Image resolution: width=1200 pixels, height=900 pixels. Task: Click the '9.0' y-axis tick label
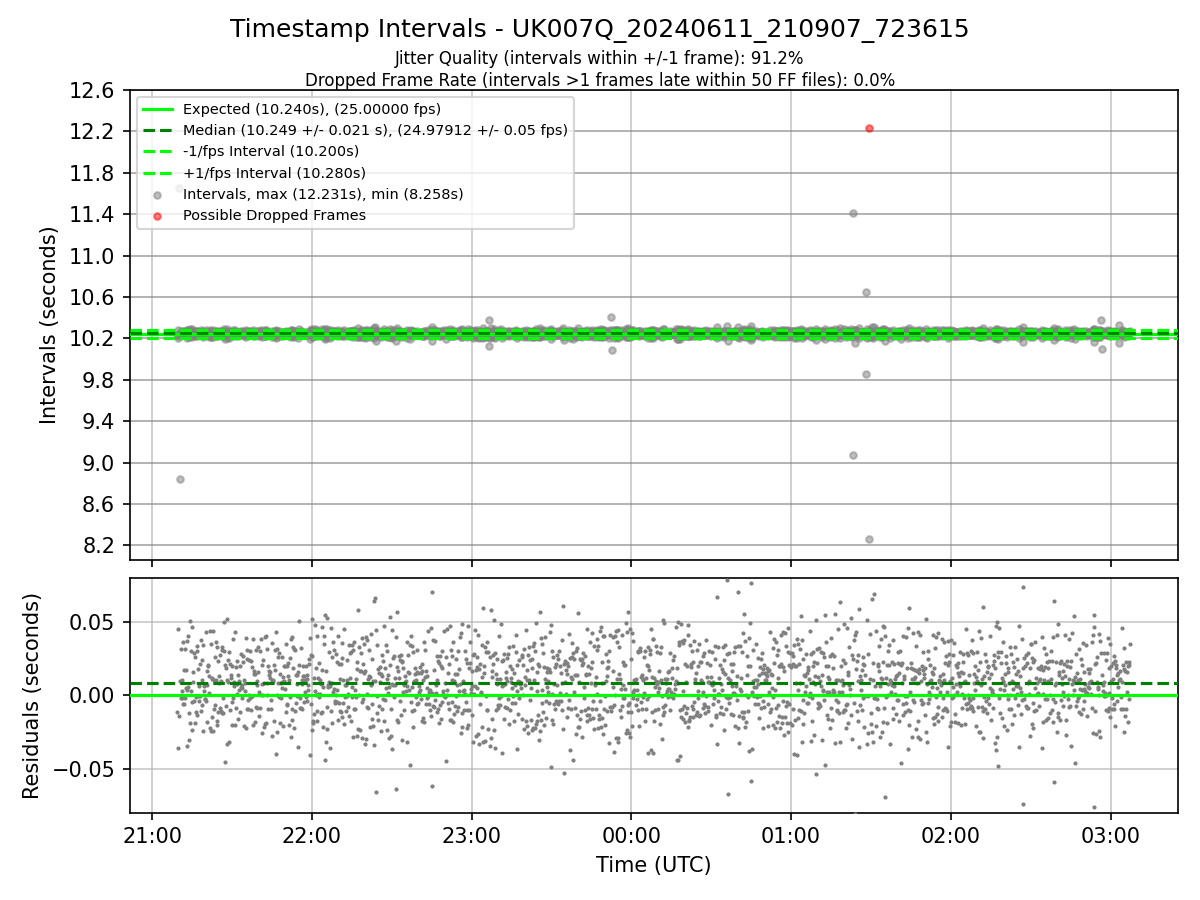pyautogui.click(x=99, y=463)
